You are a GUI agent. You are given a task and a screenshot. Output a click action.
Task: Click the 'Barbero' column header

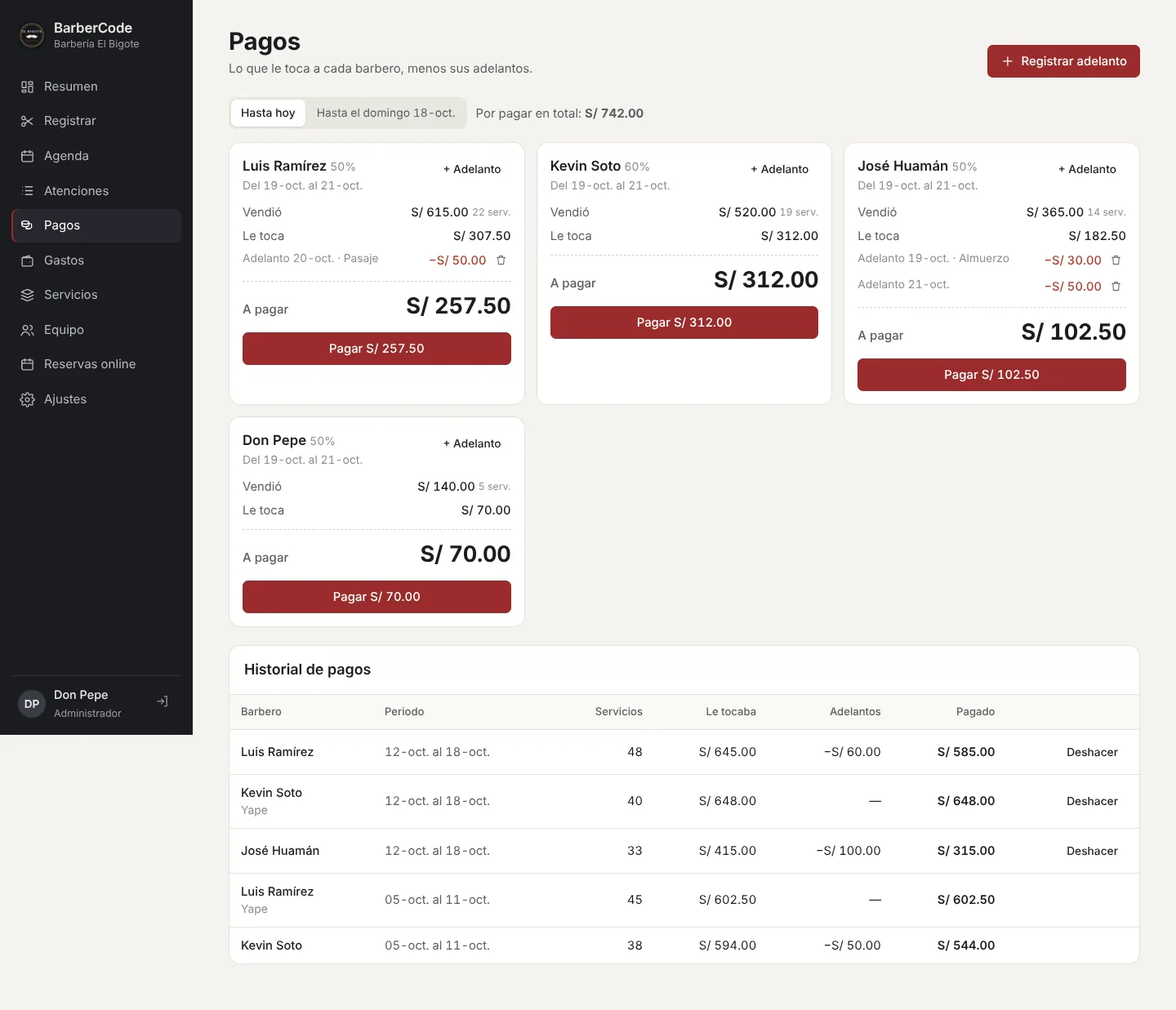[261, 712]
